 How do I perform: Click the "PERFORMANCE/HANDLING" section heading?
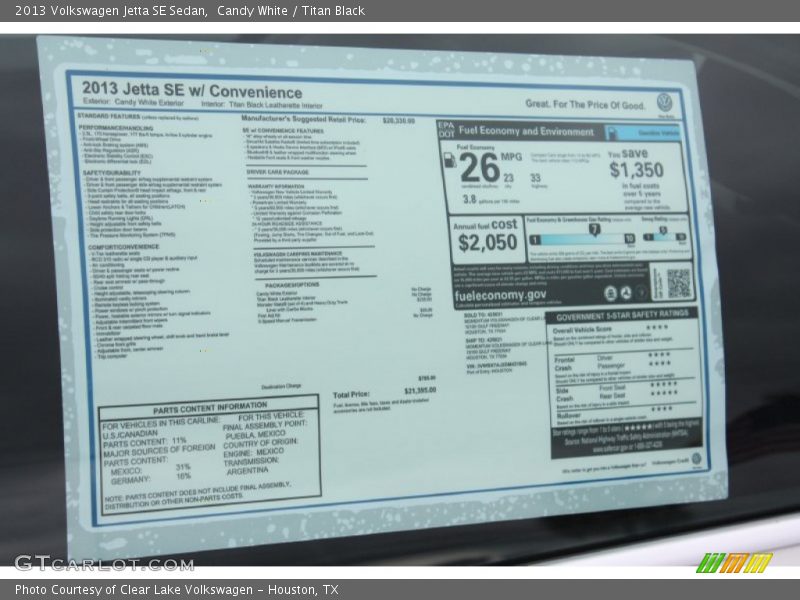pyautogui.click(x=116, y=128)
